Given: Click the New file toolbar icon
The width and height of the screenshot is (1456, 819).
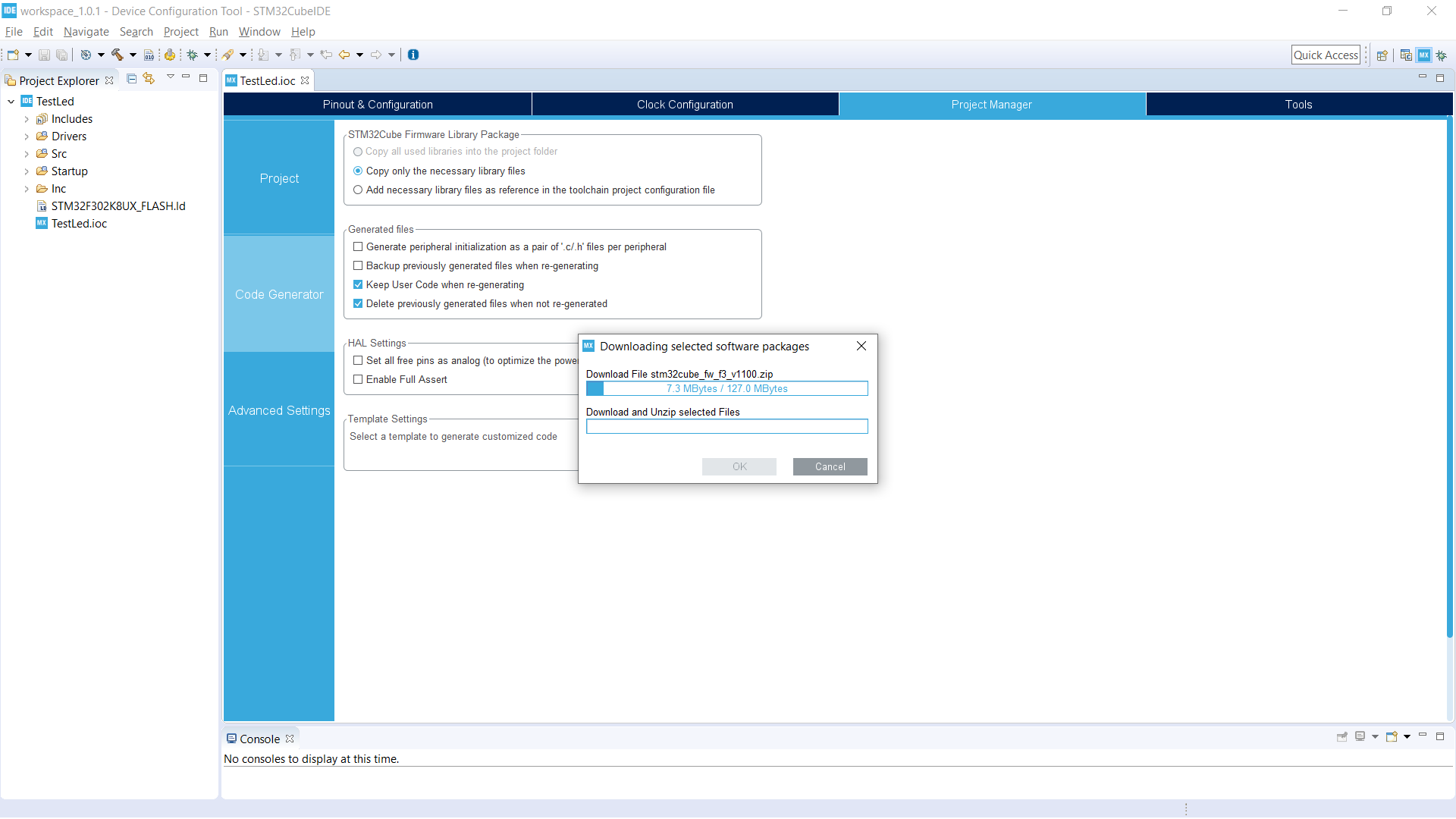Looking at the screenshot, I should [13, 55].
